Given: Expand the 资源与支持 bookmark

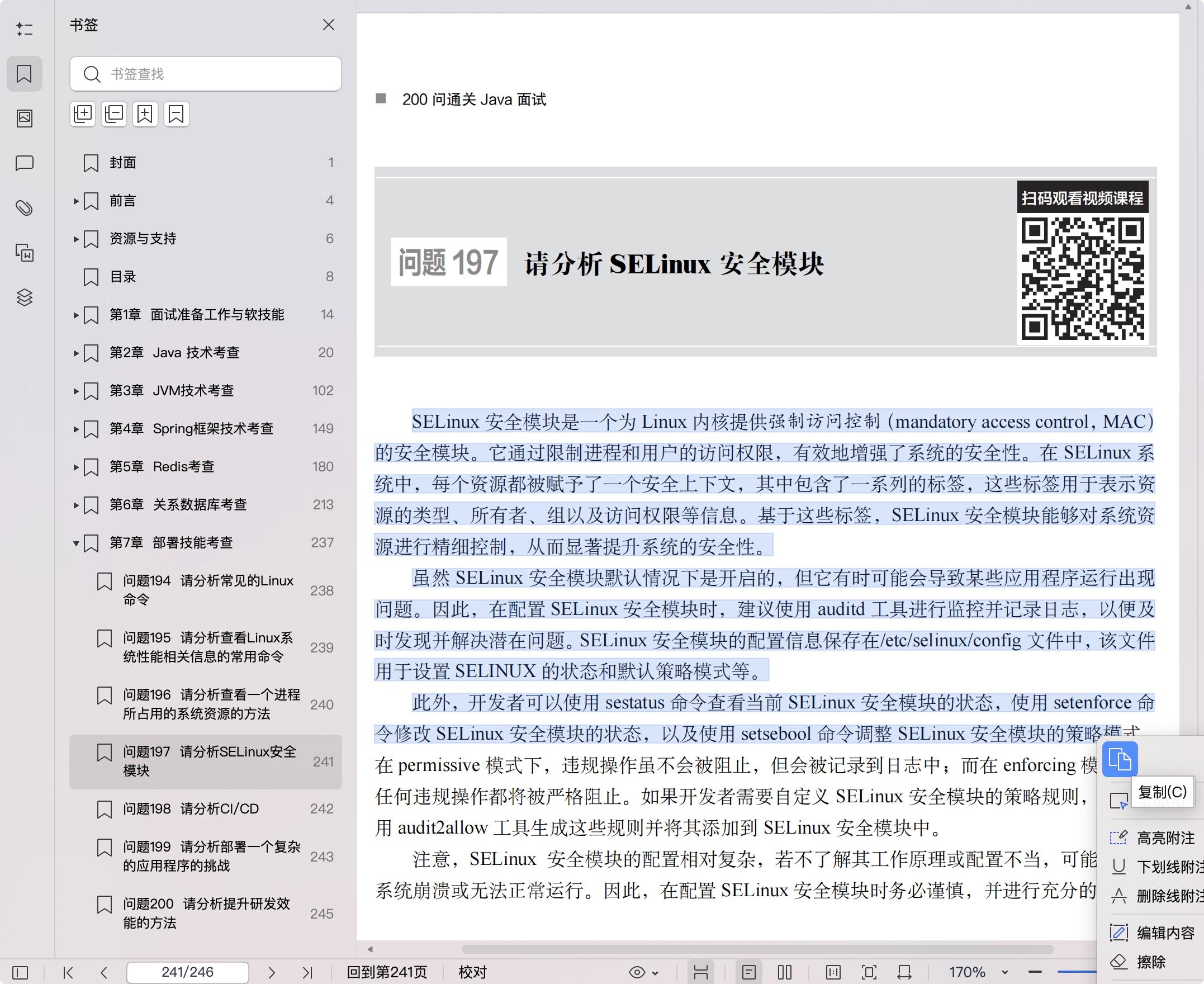Looking at the screenshot, I should coord(76,239).
